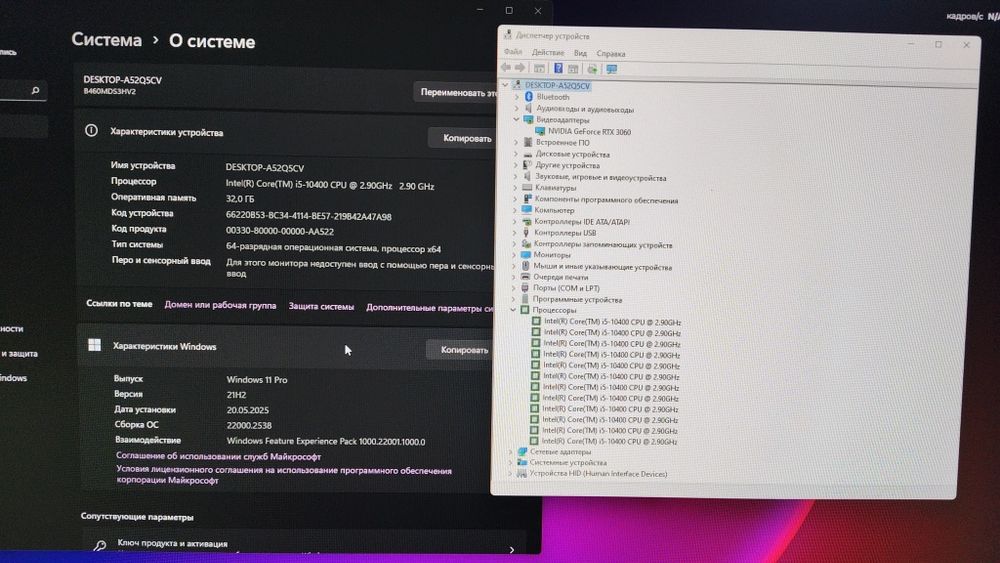Collapse the Видеоадаптеры node

tap(517, 119)
